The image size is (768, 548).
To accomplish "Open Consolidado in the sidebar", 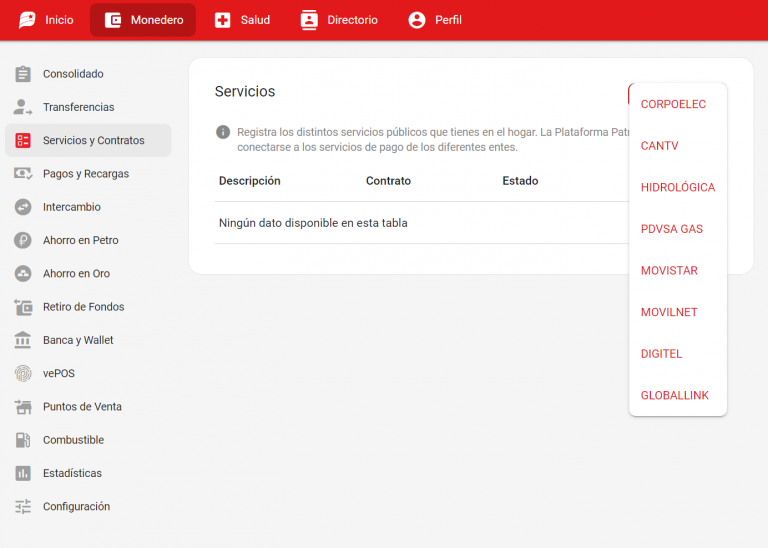I will point(88,74).
